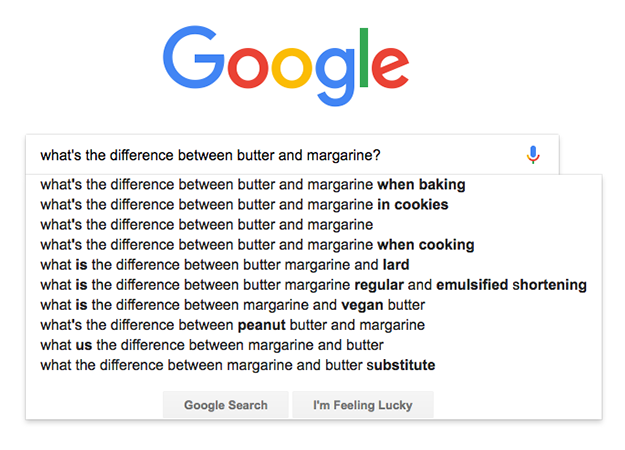Choose the 'what us the difference' suggestion

(x=314, y=345)
